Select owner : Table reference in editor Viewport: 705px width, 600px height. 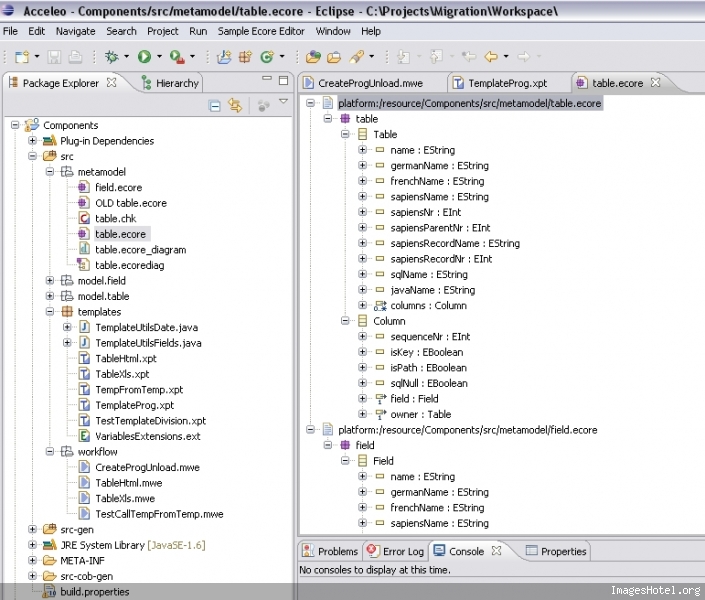point(420,414)
